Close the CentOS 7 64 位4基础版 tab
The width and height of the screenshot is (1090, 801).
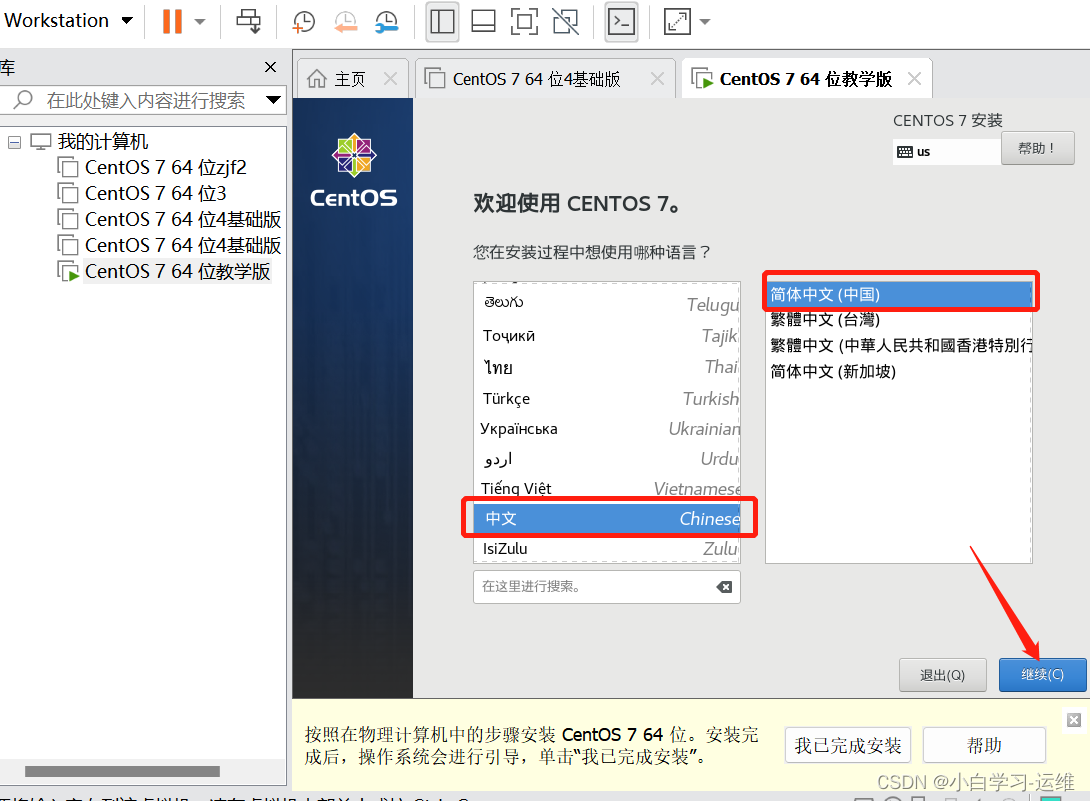click(x=657, y=79)
